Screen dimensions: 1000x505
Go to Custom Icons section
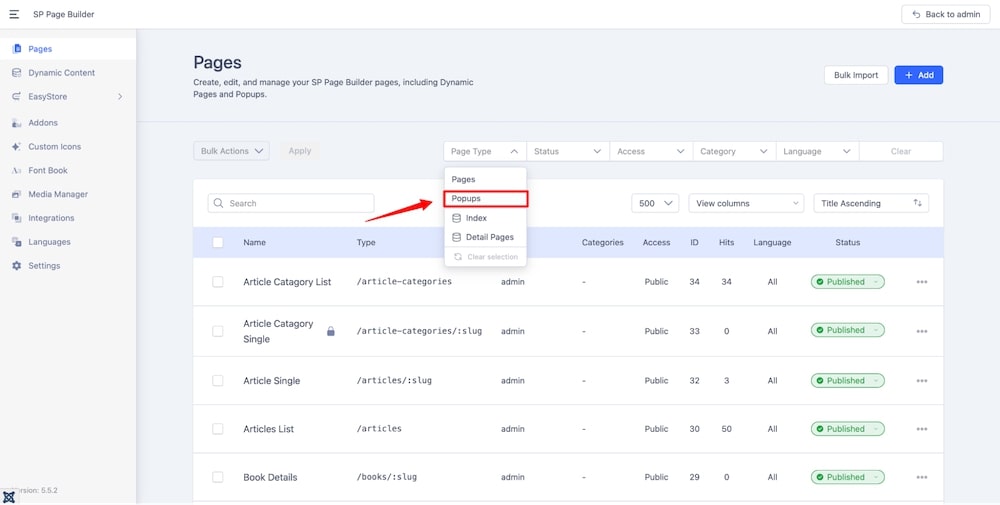click(54, 146)
